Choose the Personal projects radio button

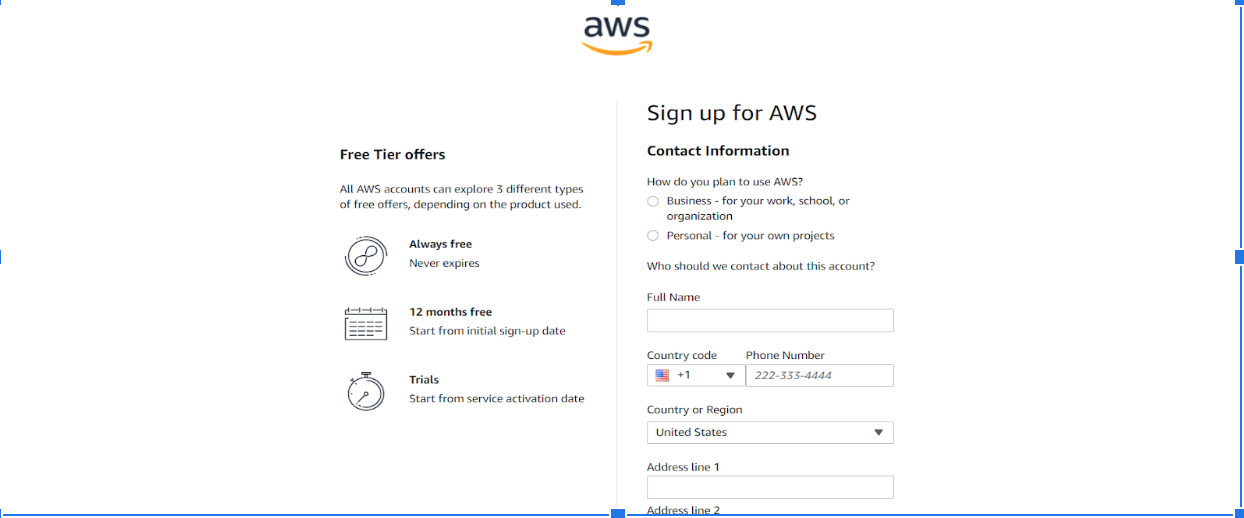coord(653,236)
